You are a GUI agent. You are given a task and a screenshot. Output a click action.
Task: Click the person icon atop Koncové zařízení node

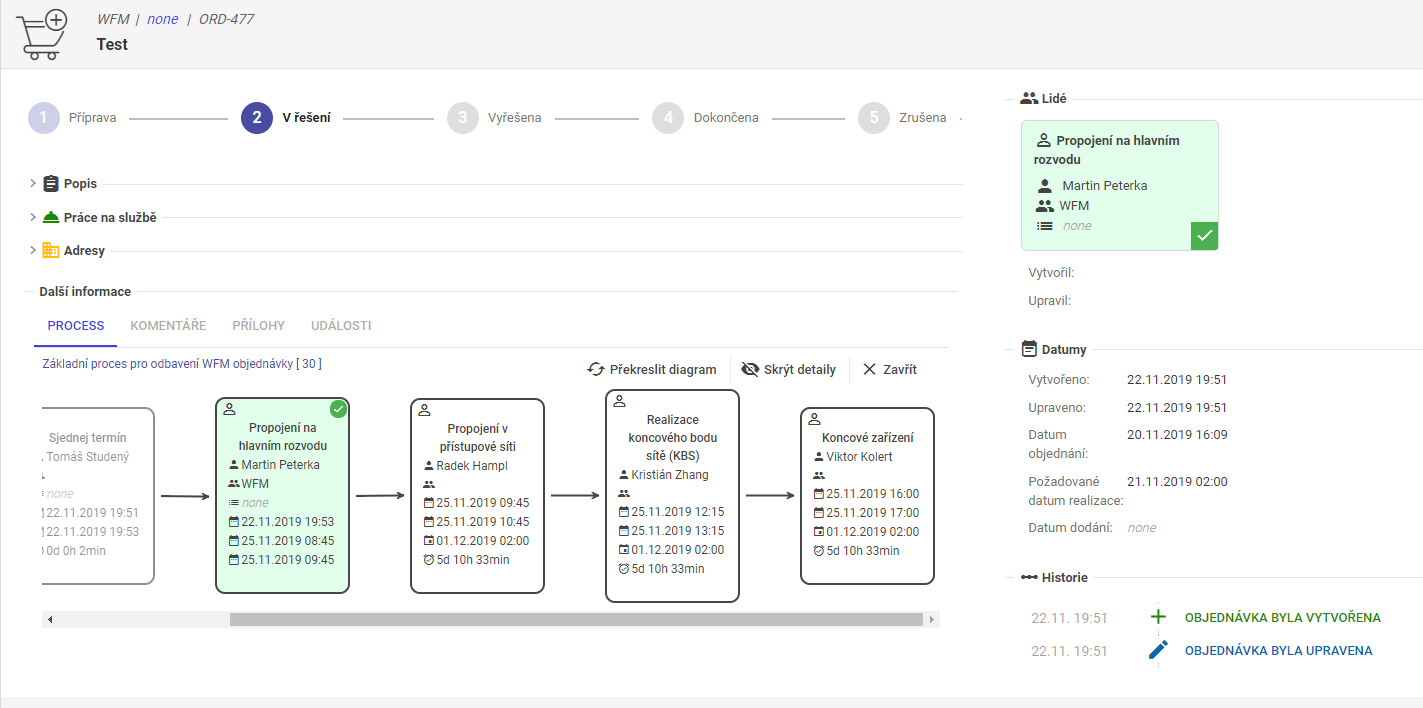pos(814,420)
